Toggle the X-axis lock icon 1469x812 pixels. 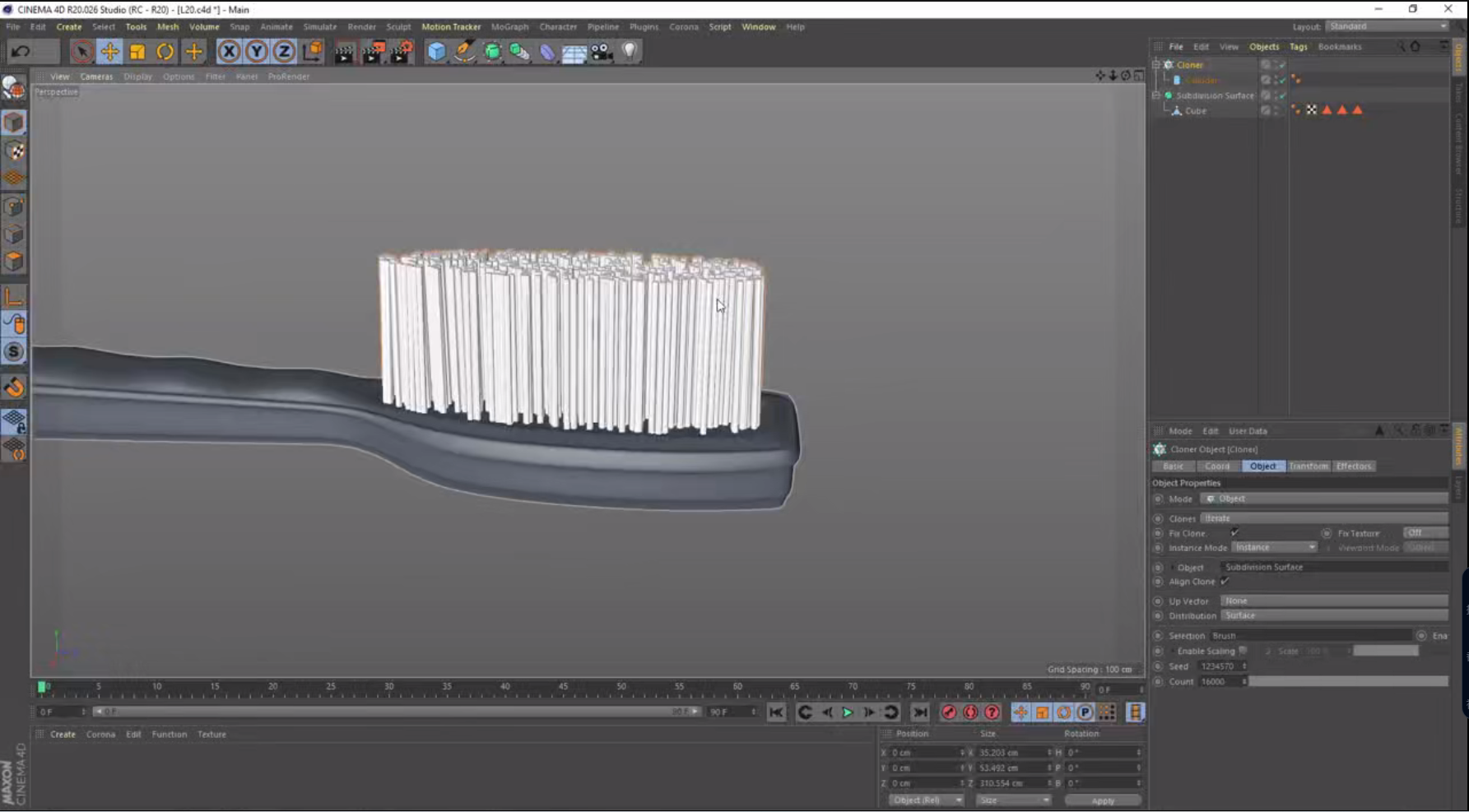pos(229,51)
